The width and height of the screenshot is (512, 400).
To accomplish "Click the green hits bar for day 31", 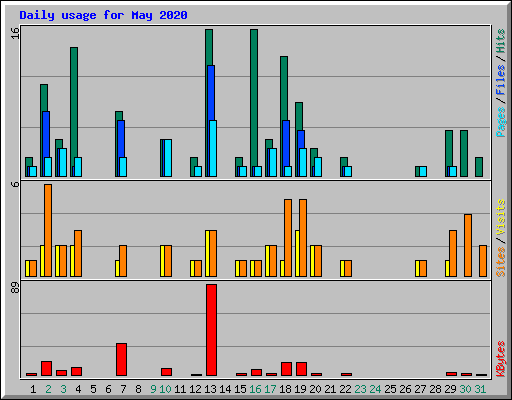I will pos(479,167).
